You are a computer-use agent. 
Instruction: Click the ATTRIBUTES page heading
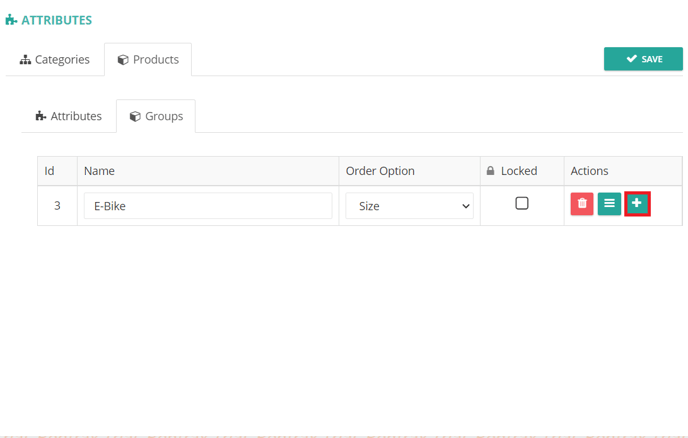57,20
